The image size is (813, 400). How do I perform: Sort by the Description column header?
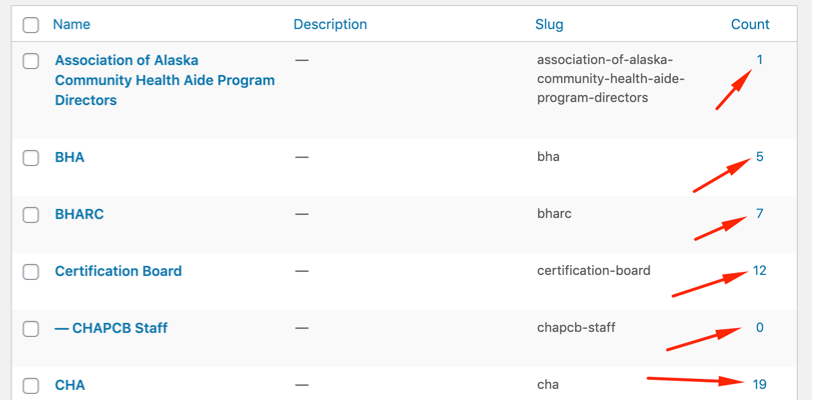pos(330,24)
